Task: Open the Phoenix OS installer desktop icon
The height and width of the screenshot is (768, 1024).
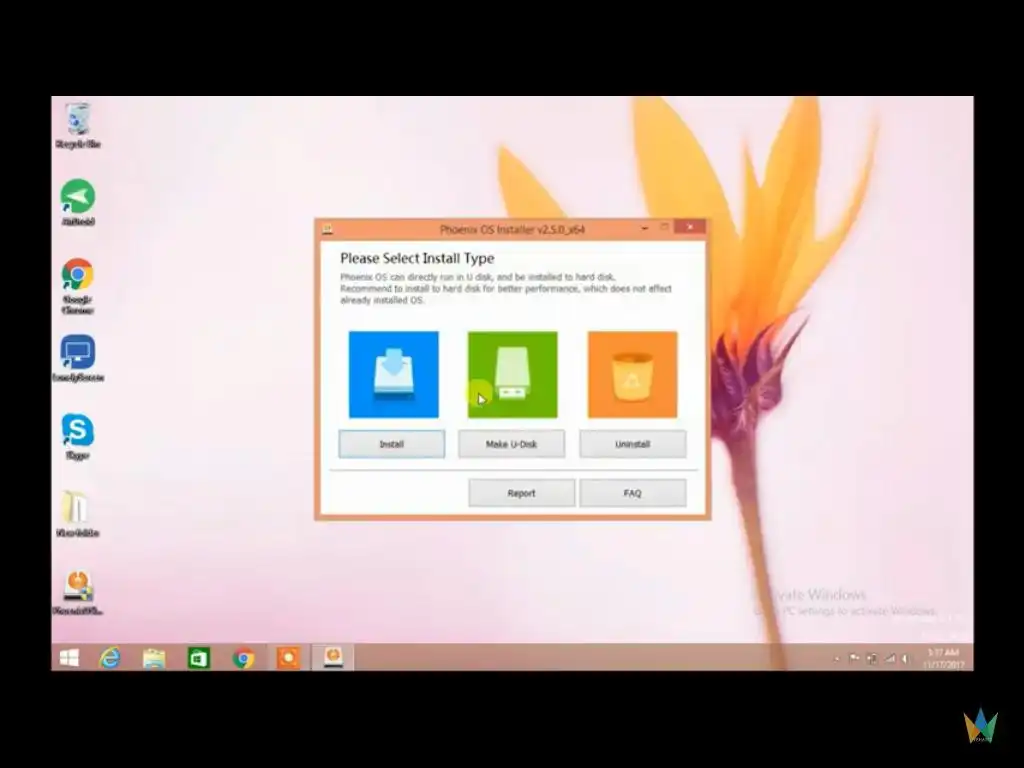Action: (x=78, y=592)
